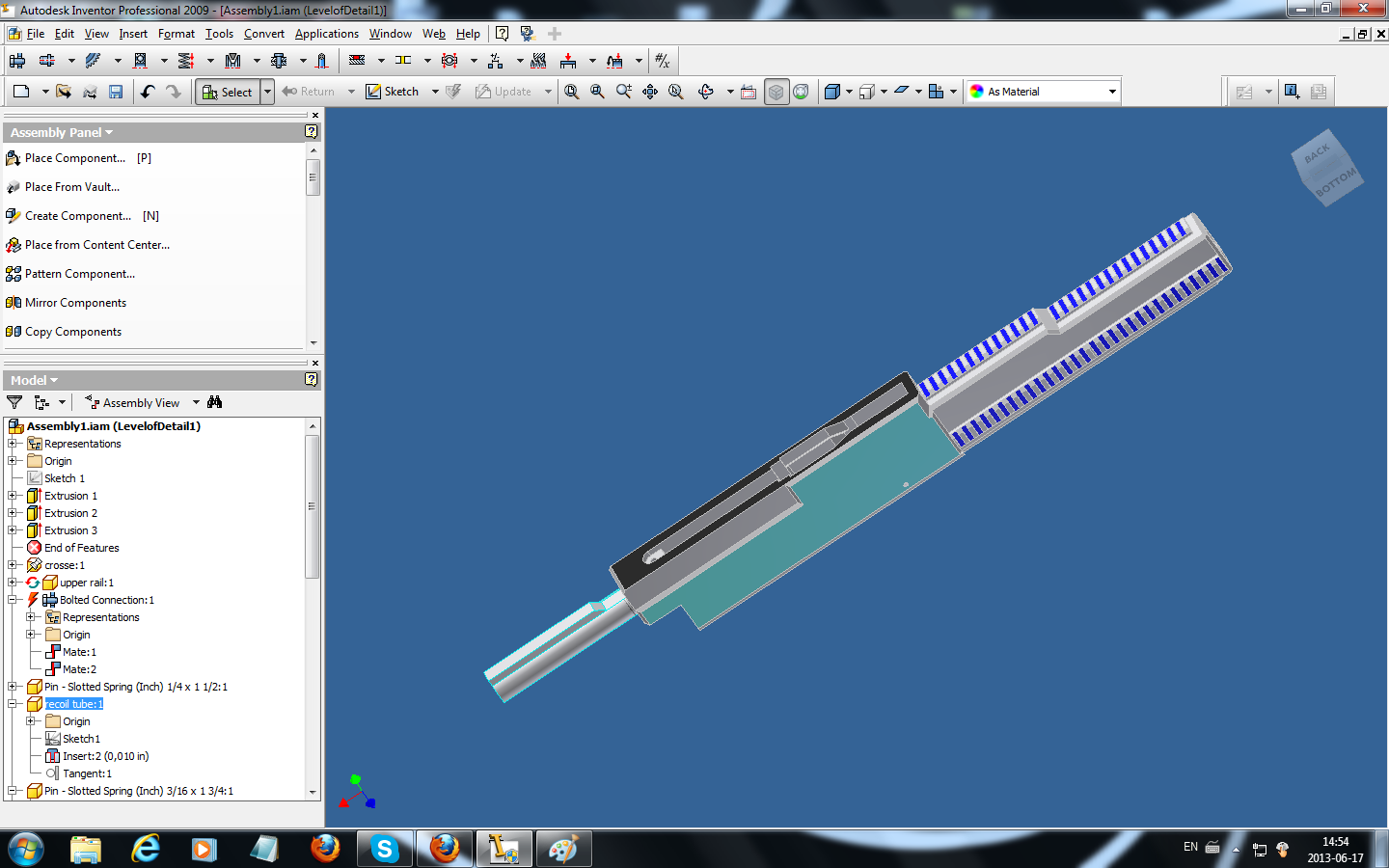Switch to shaded display cube icon
The width and height of the screenshot is (1389, 868).
(x=831, y=92)
